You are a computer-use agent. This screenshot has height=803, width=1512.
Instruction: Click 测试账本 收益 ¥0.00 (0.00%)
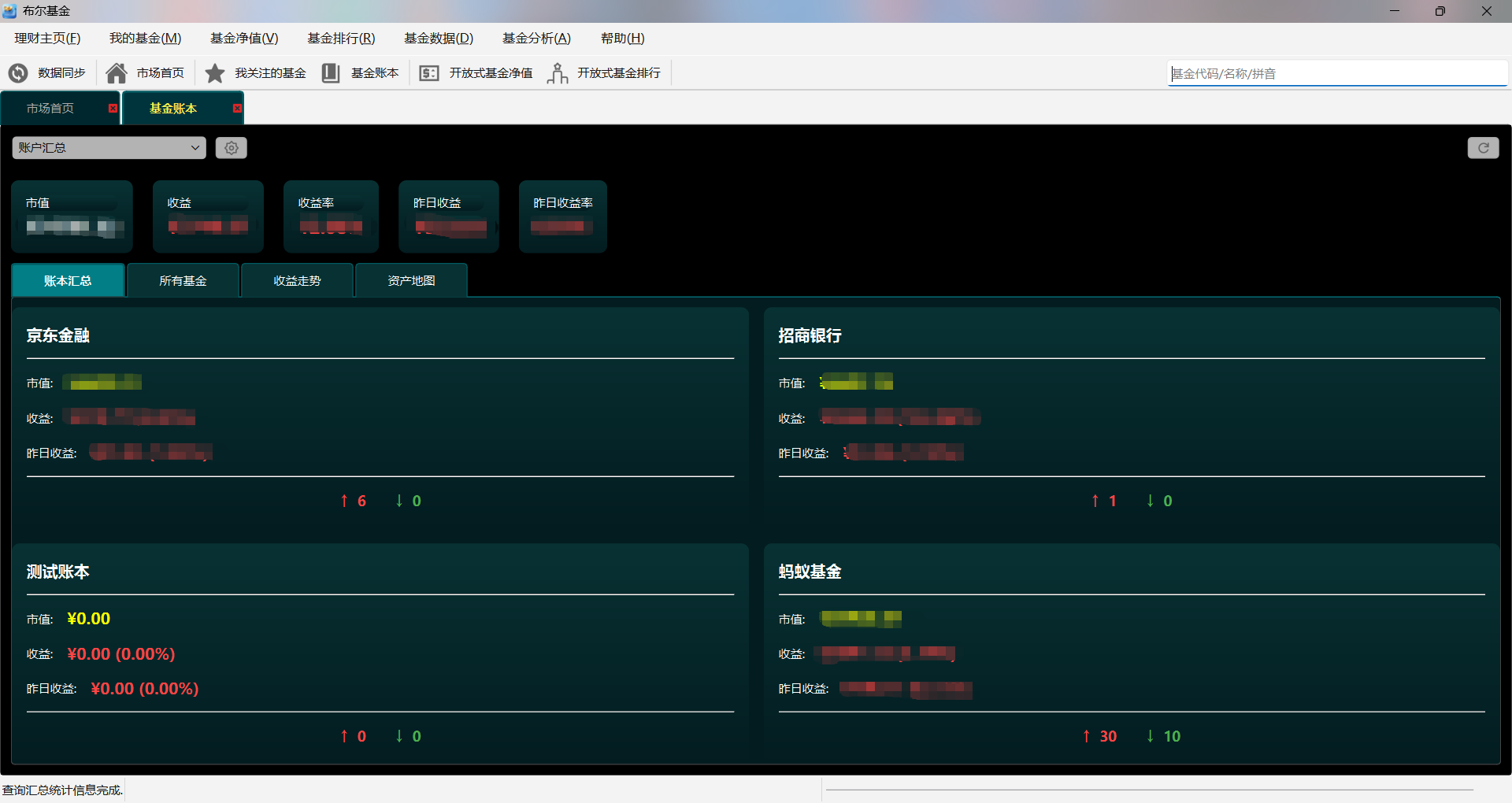coord(121,654)
